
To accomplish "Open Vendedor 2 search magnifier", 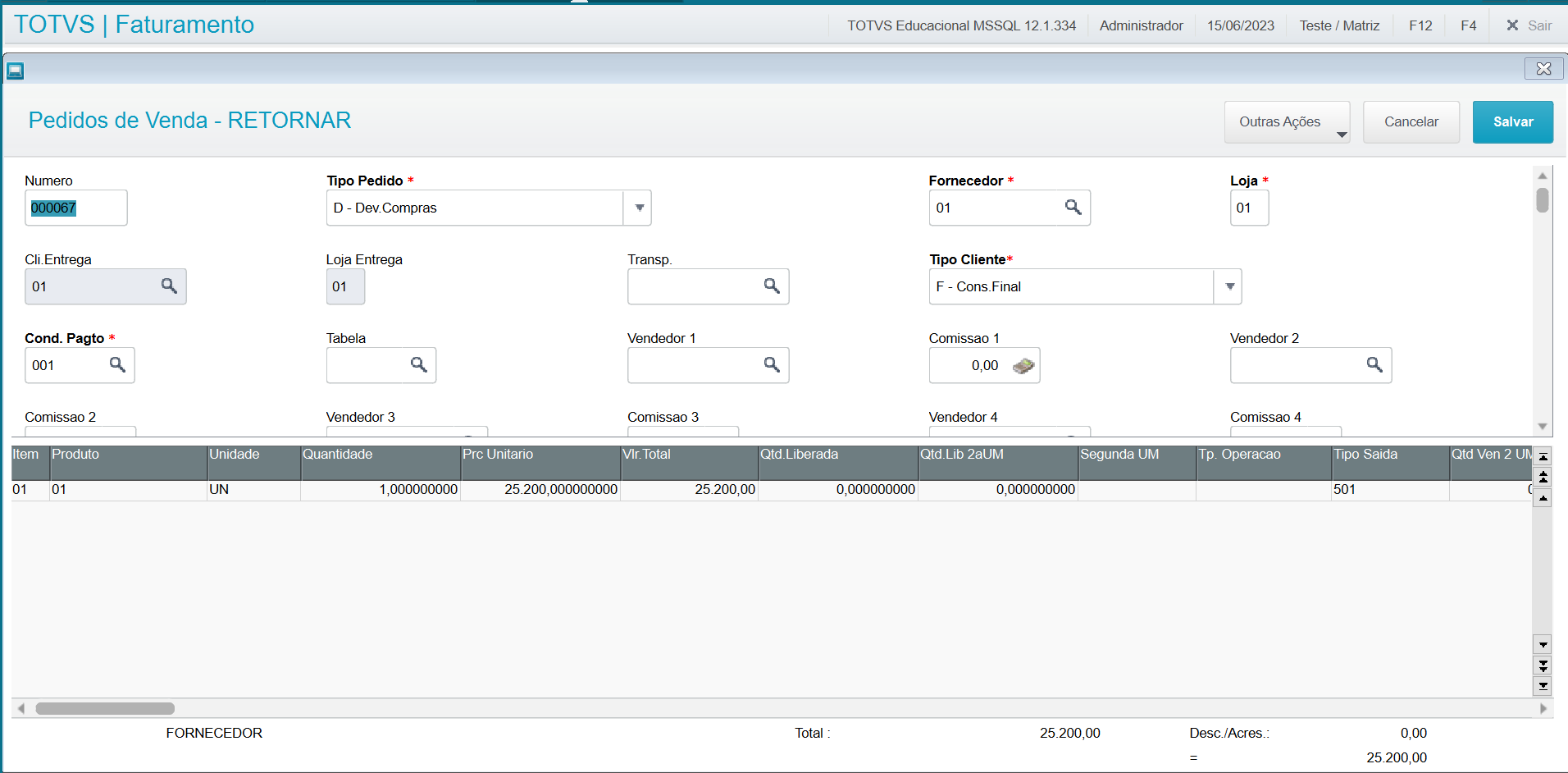I will 1374,364.
